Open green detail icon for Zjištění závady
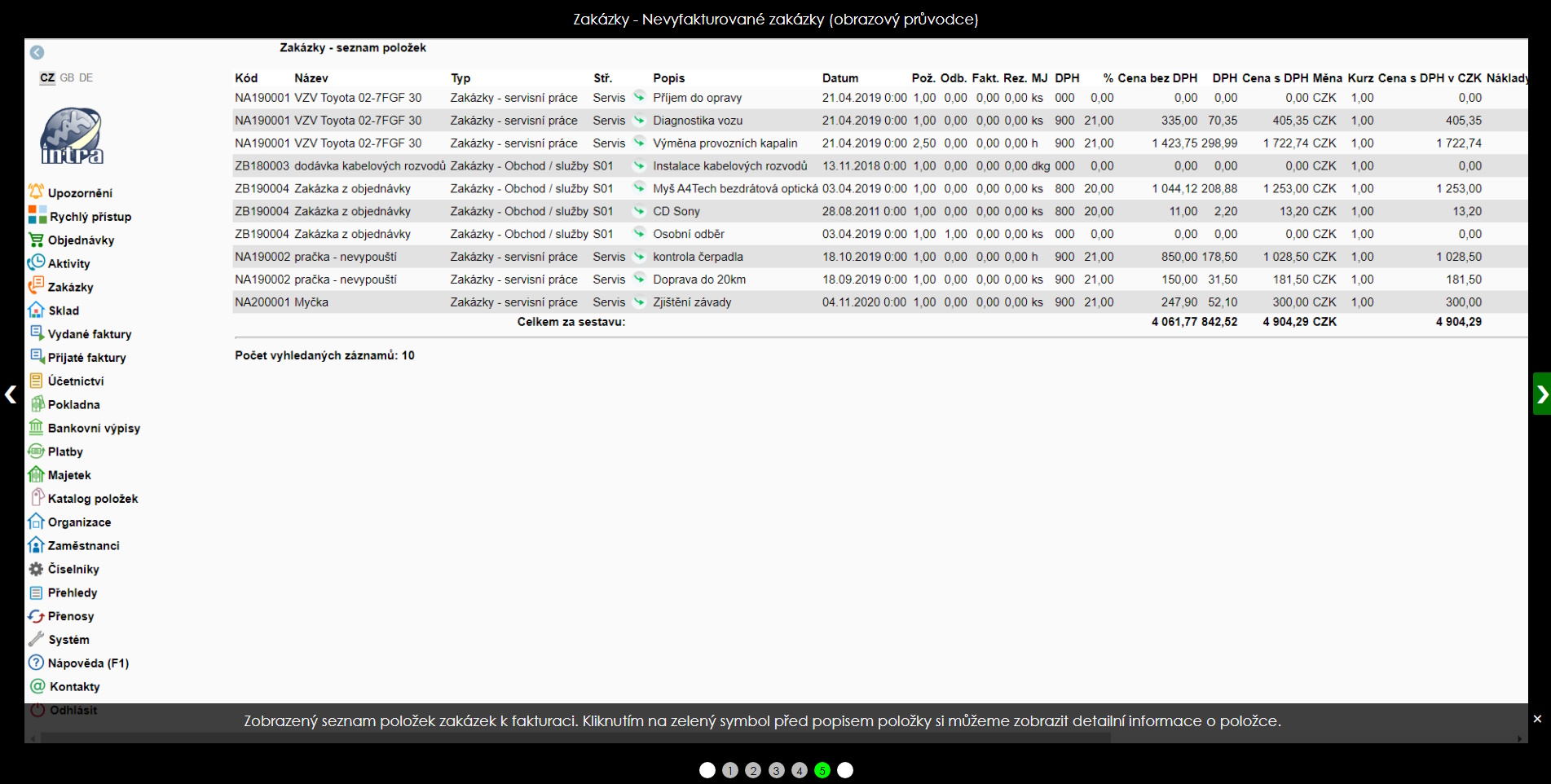 point(639,302)
